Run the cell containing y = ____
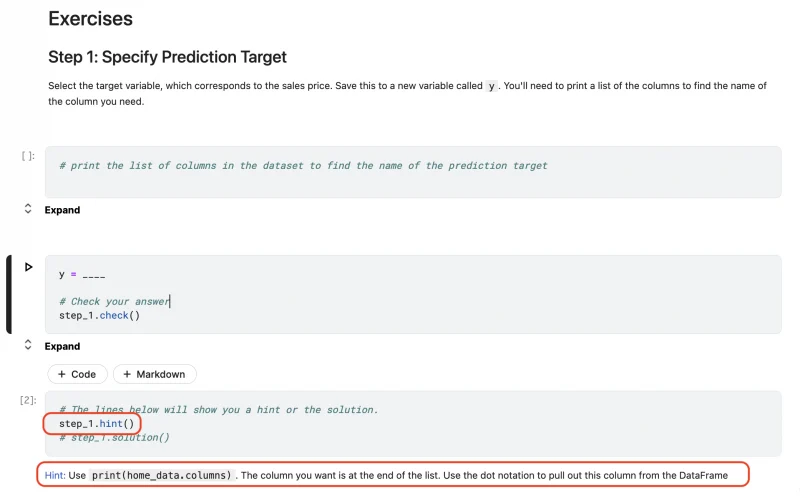This screenshot has width=800, height=496. click(28, 267)
